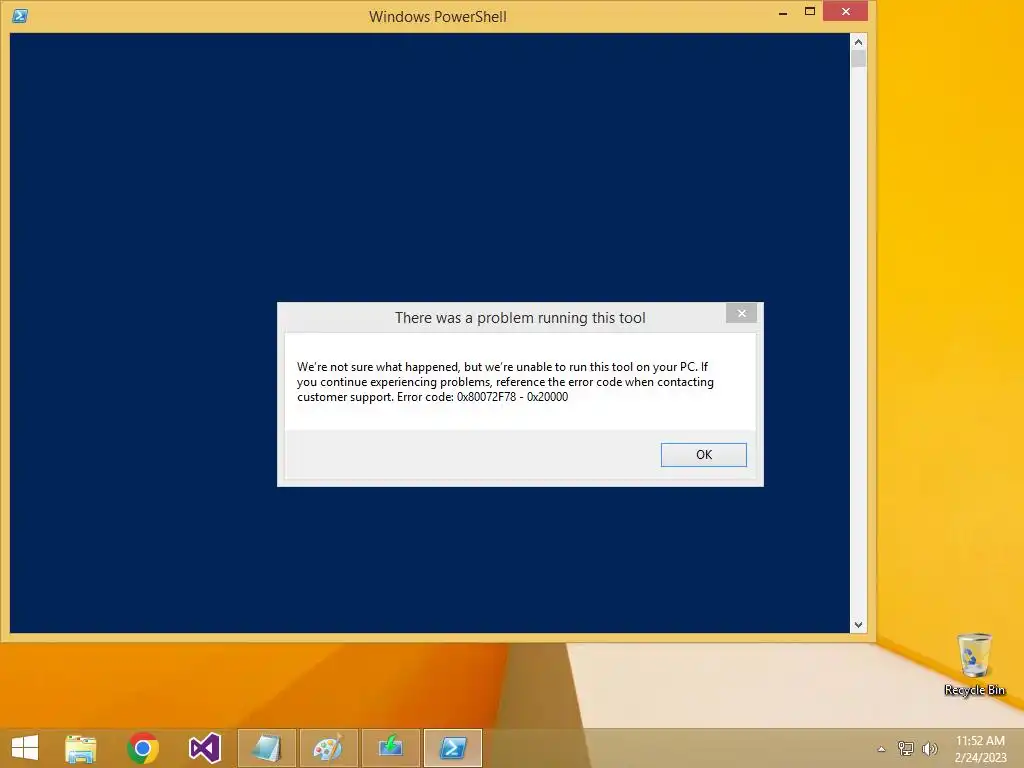Open the volume speaker tray icon
Image resolution: width=1024 pixels, height=768 pixels.
[929, 748]
